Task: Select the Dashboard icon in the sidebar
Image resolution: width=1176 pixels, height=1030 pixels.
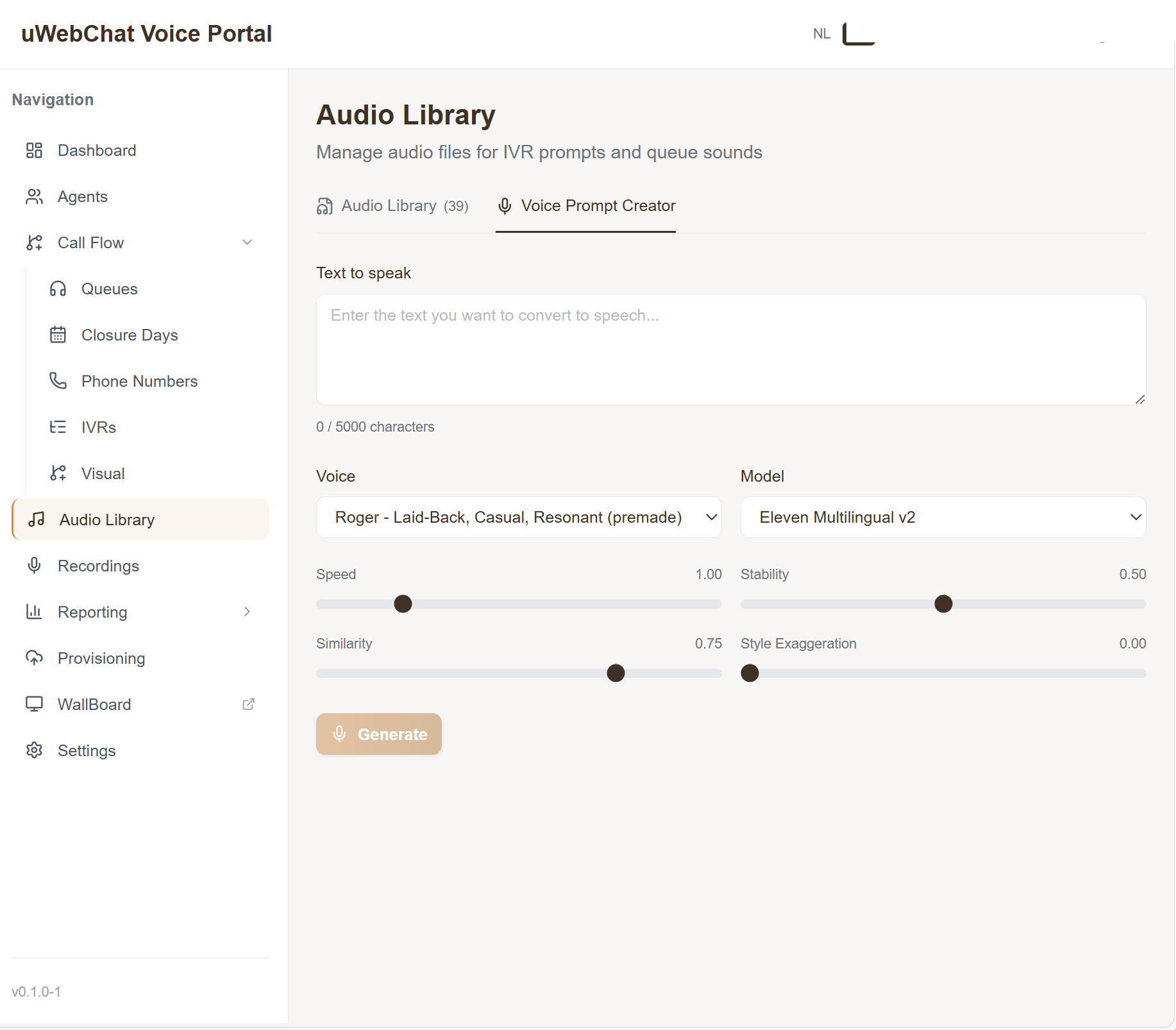Action: [x=34, y=150]
